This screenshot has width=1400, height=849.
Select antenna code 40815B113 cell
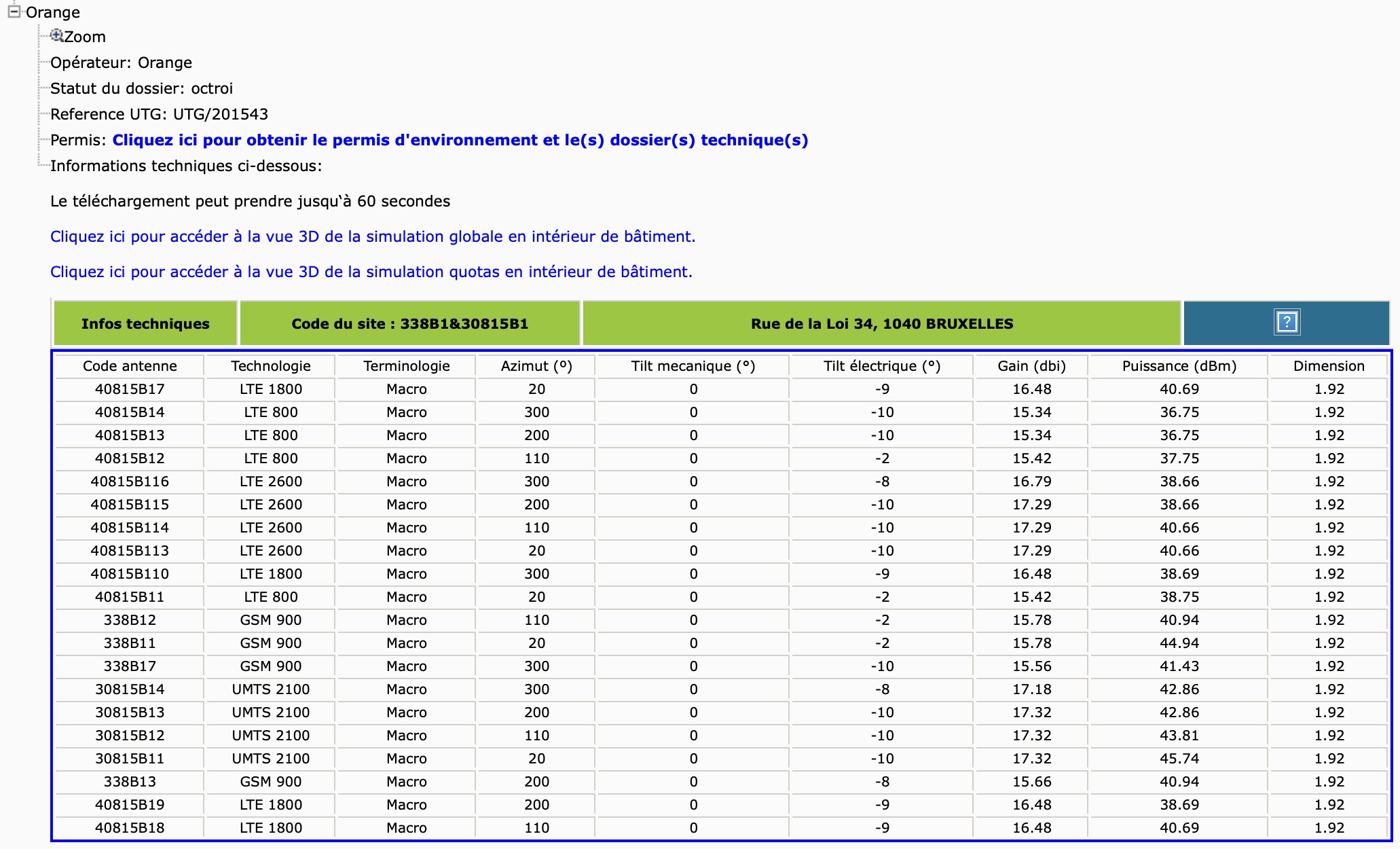[130, 551]
